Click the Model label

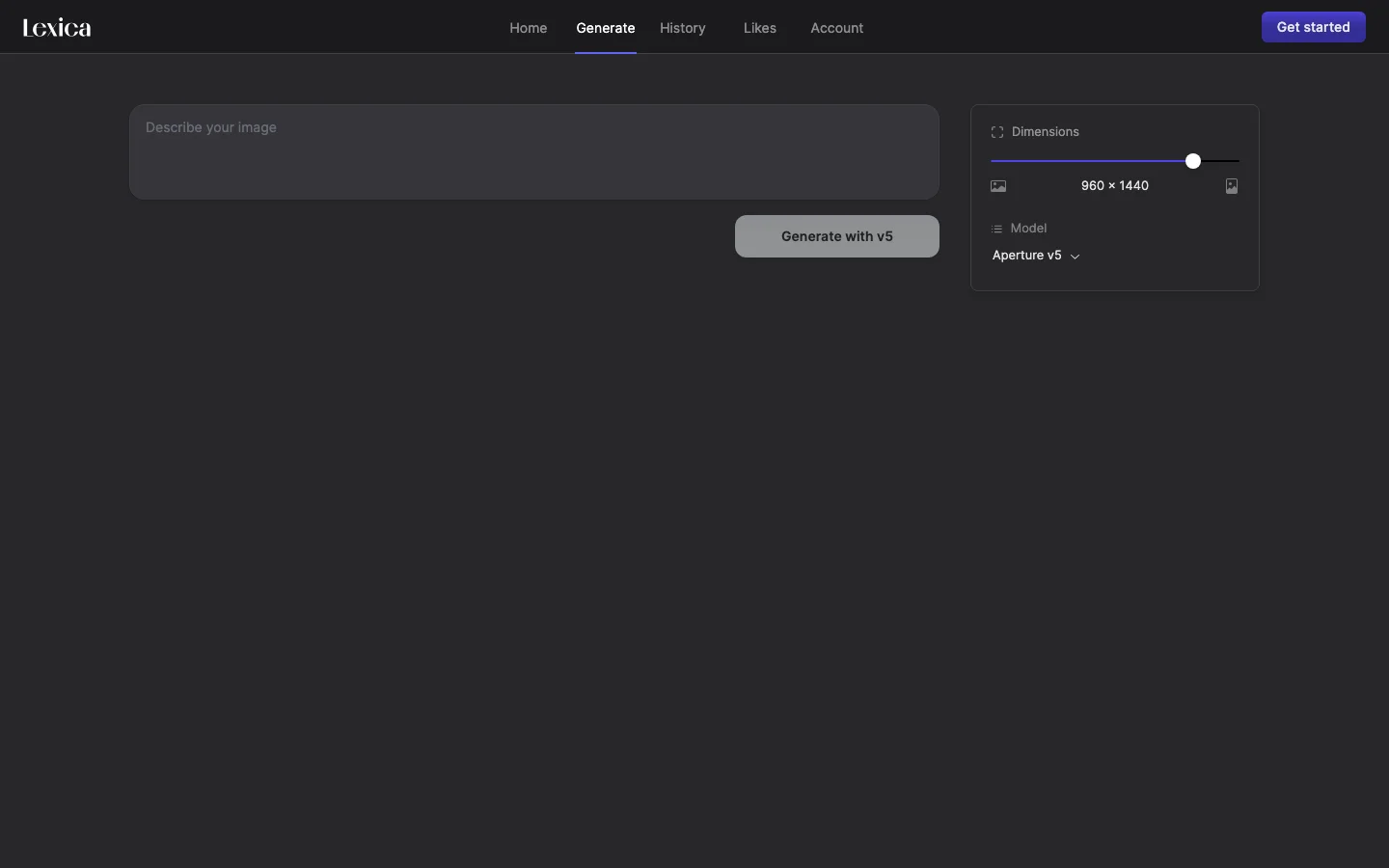click(x=1028, y=229)
